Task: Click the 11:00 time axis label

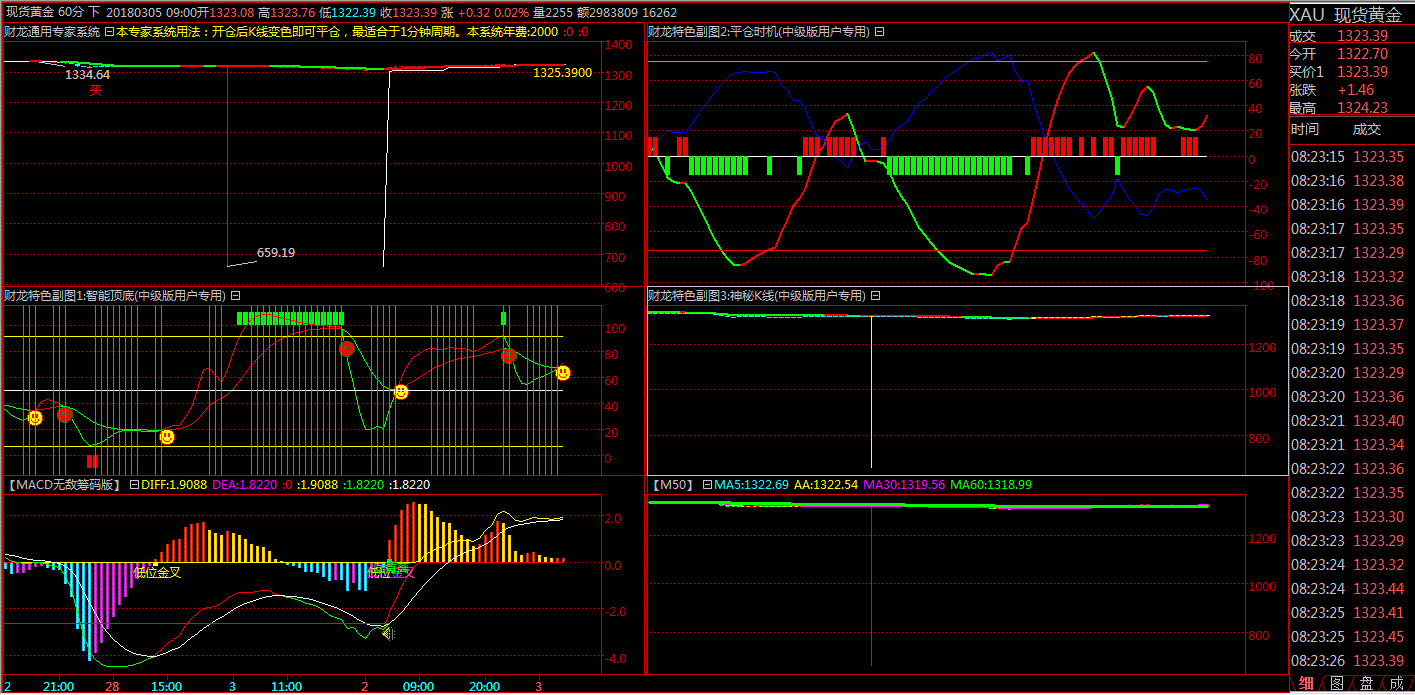Action: pyautogui.click(x=286, y=687)
